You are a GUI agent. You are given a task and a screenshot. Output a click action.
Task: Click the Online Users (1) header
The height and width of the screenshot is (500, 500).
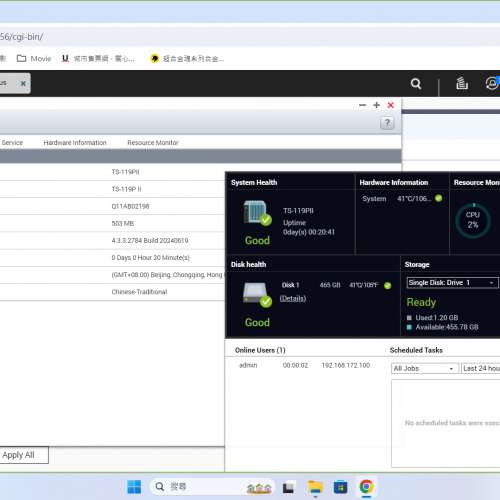tap(260, 350)
